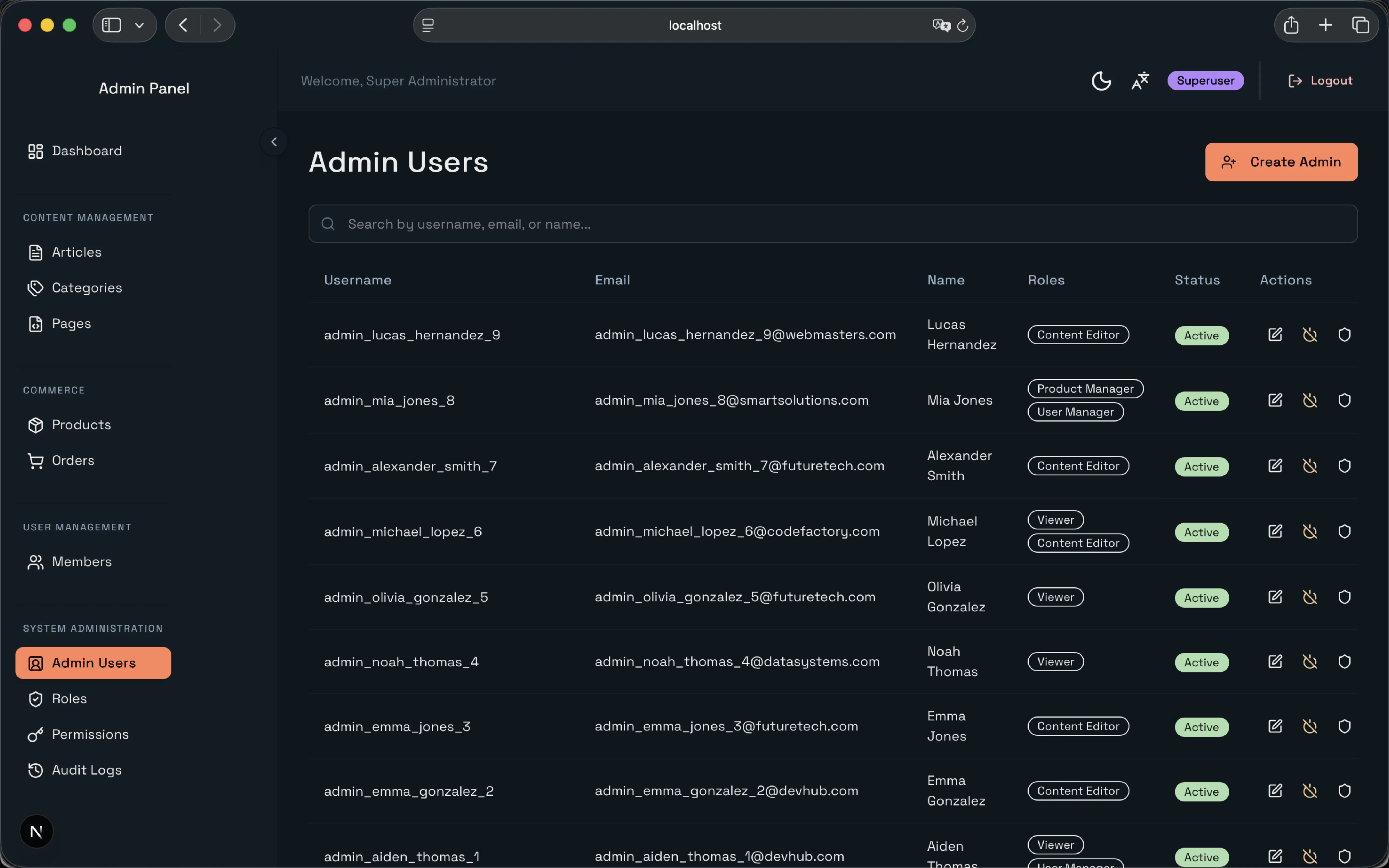1389x868 pixels.
Task: View Audit Logs
Action: point(93,770)
